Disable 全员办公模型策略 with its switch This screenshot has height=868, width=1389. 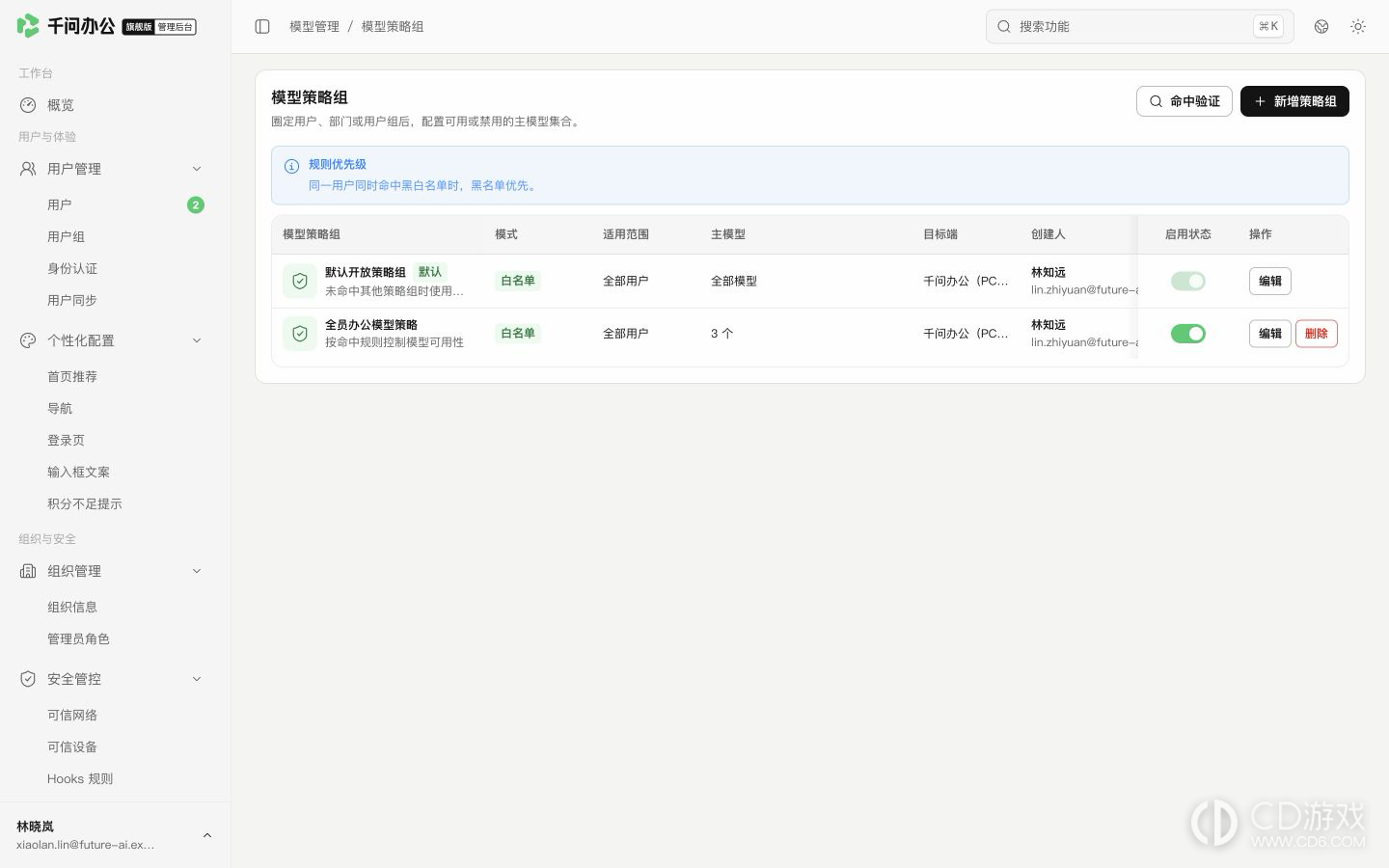click(x=1188, y=334)
